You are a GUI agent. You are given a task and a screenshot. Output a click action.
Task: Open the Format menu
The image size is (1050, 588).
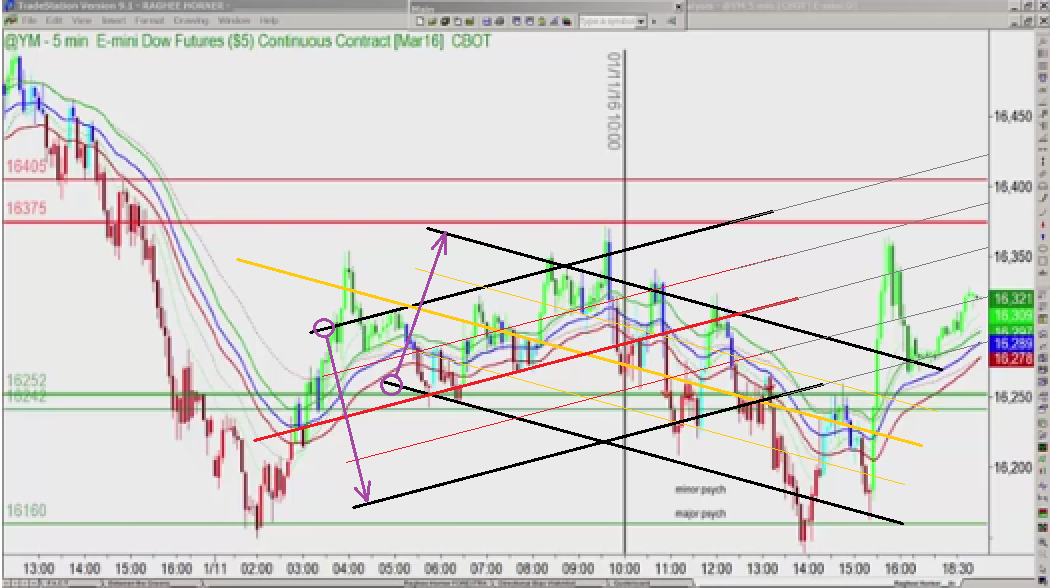pos(149,21)
